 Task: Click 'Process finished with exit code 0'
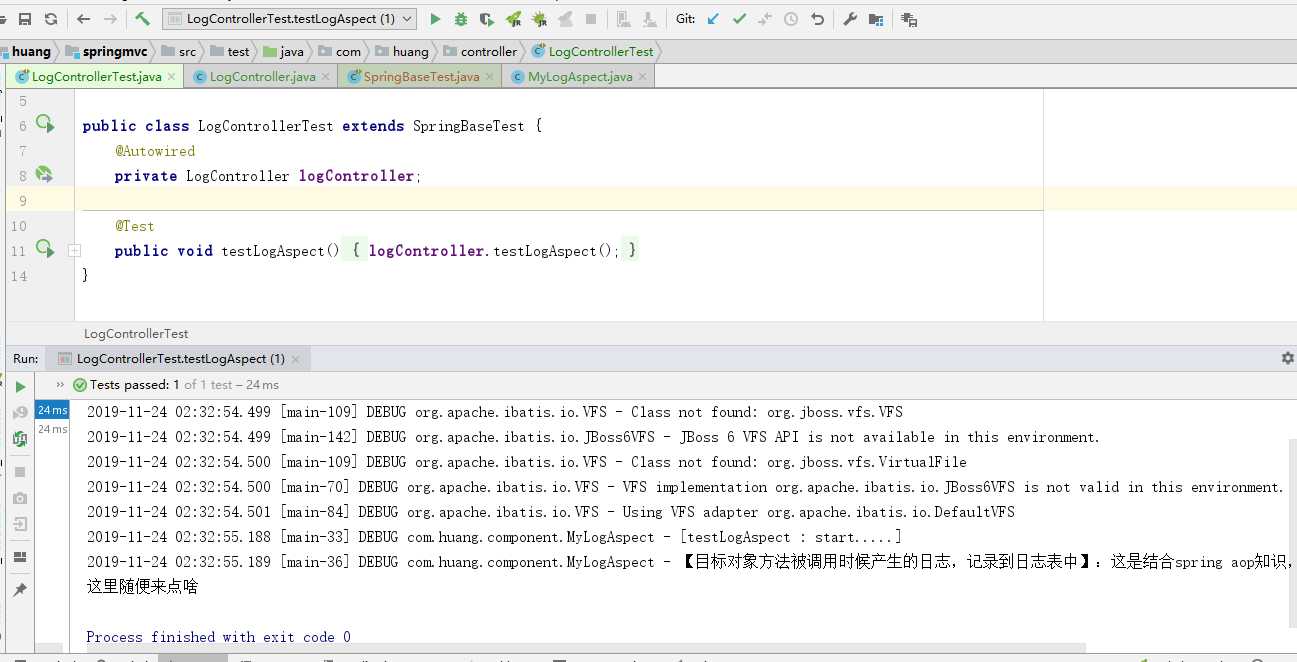(218, 637)
